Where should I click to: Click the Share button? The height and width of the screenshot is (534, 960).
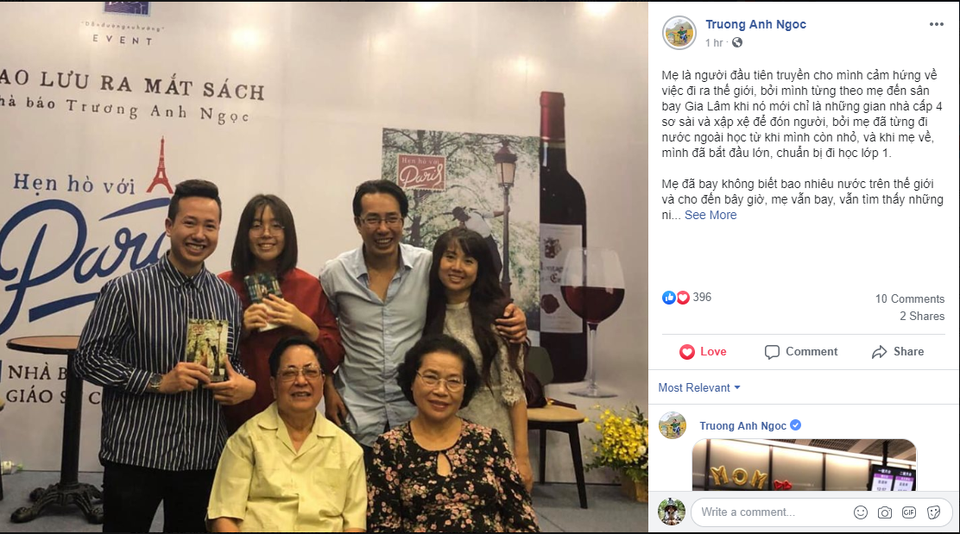coord(898,352)
